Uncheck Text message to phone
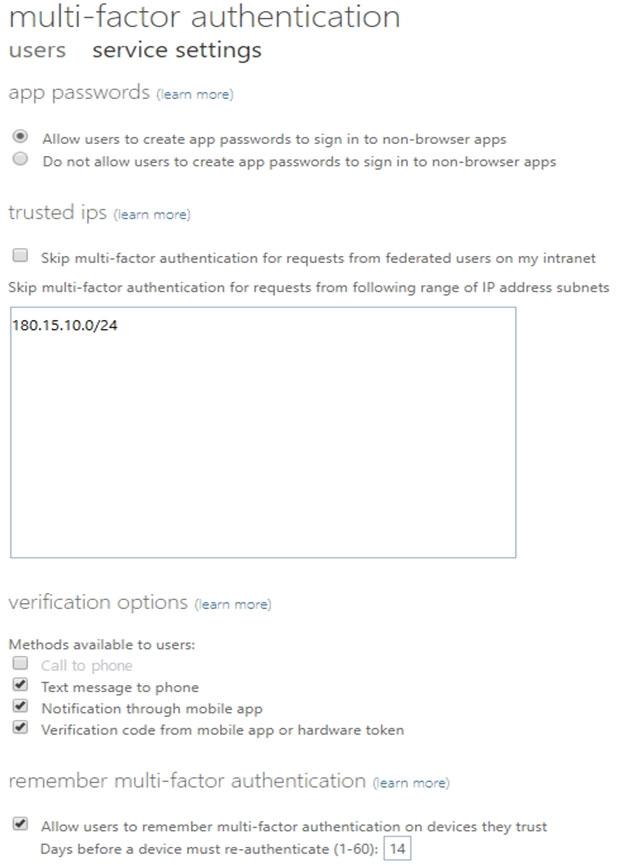This screenshot has width=619, height=865. click(20, 686)
